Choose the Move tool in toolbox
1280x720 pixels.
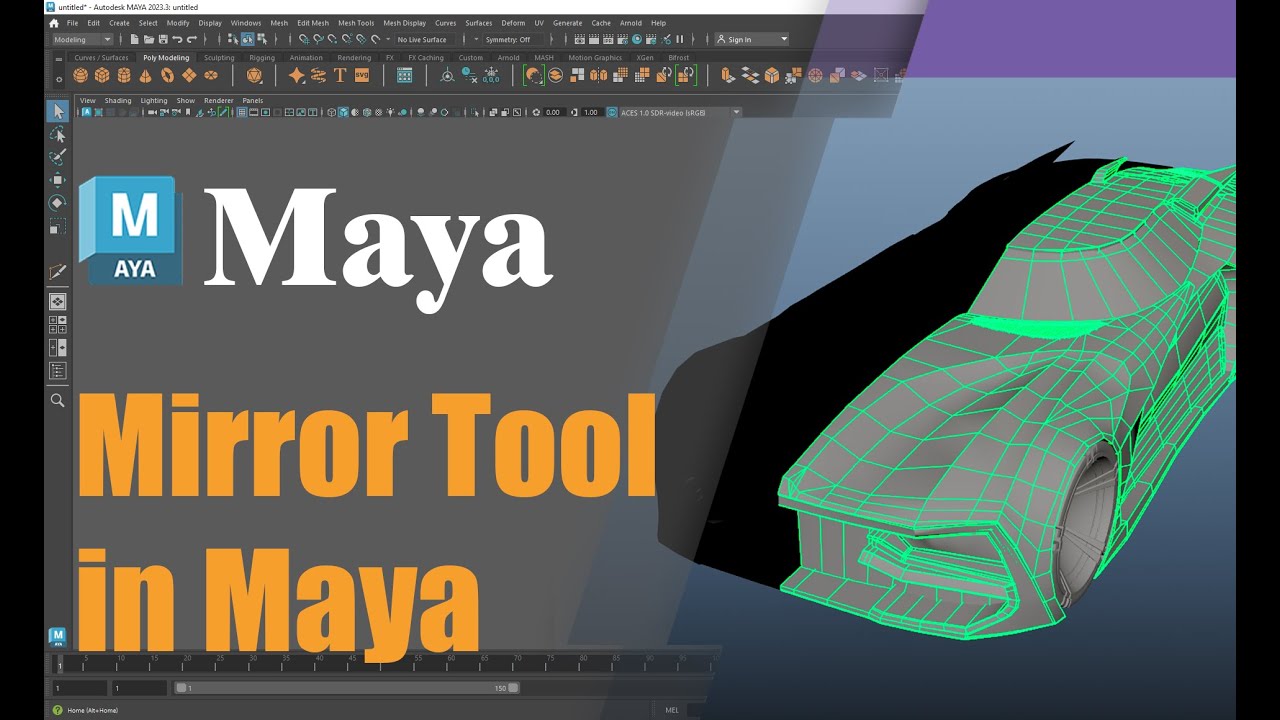point(58,180)
